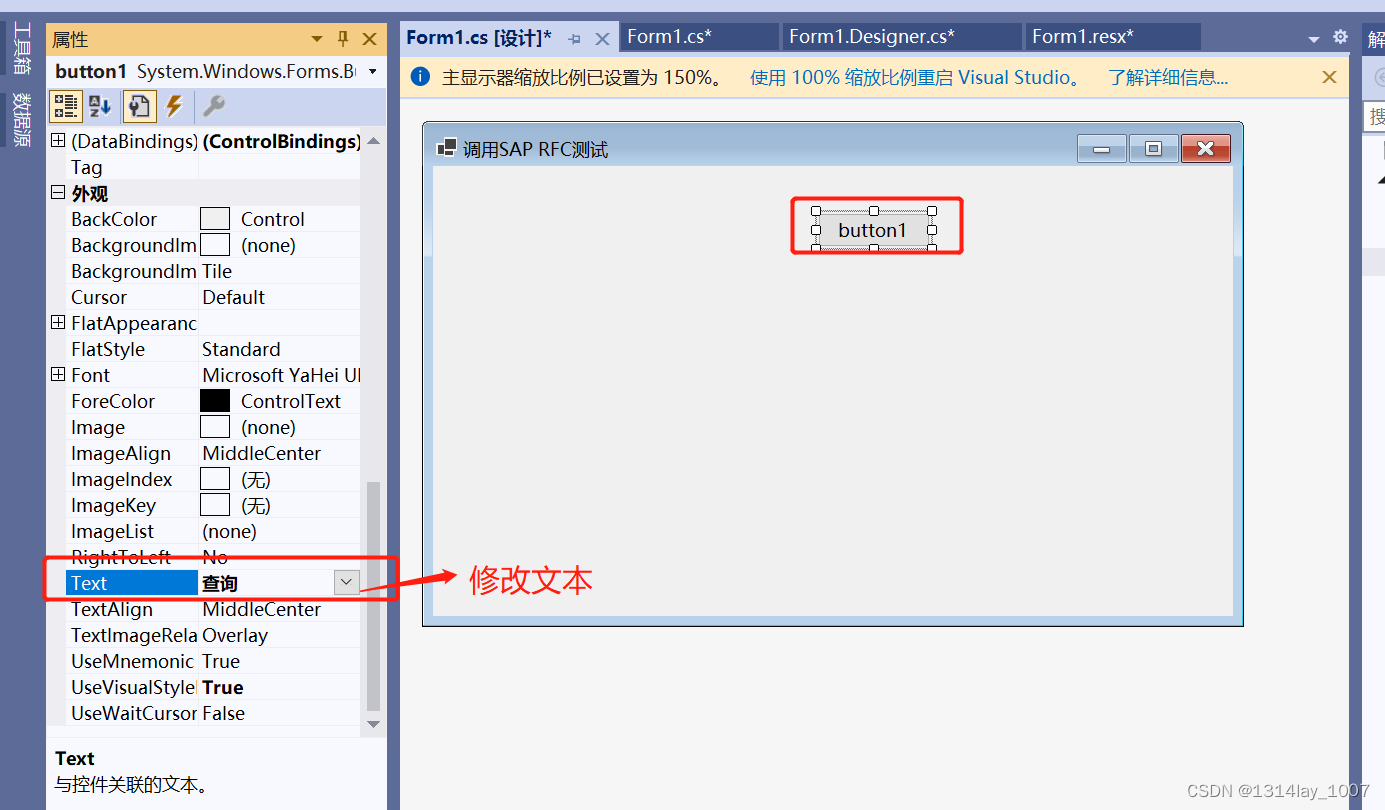Select the (ControlBindings) value
Viewport: 1385px width, 810px height.
(x=281, y=141)
